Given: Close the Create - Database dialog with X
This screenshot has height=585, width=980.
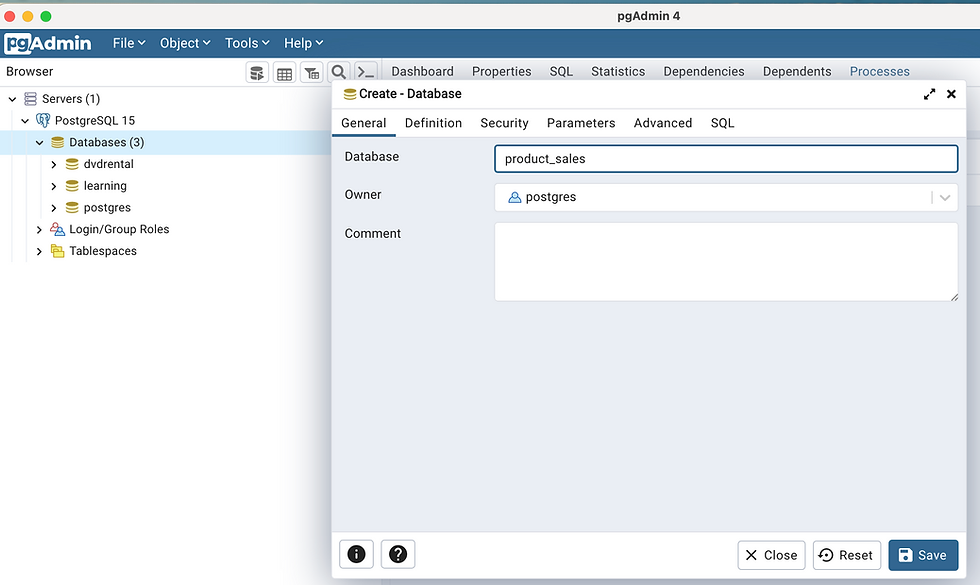Looking at the screenshot, I should 951,94.
